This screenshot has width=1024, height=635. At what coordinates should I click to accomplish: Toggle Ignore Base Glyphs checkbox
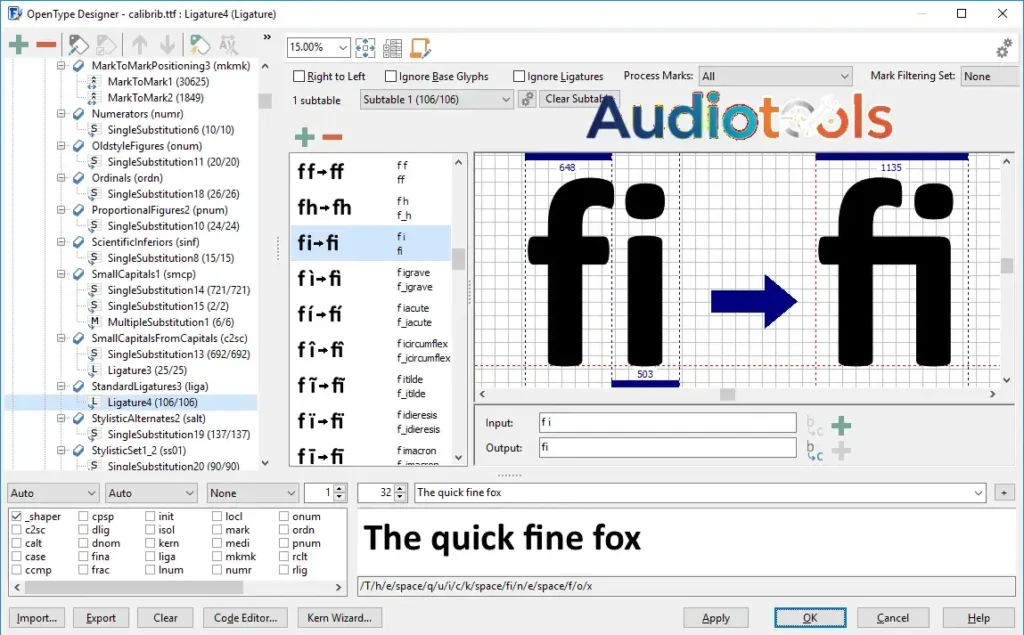391,76
